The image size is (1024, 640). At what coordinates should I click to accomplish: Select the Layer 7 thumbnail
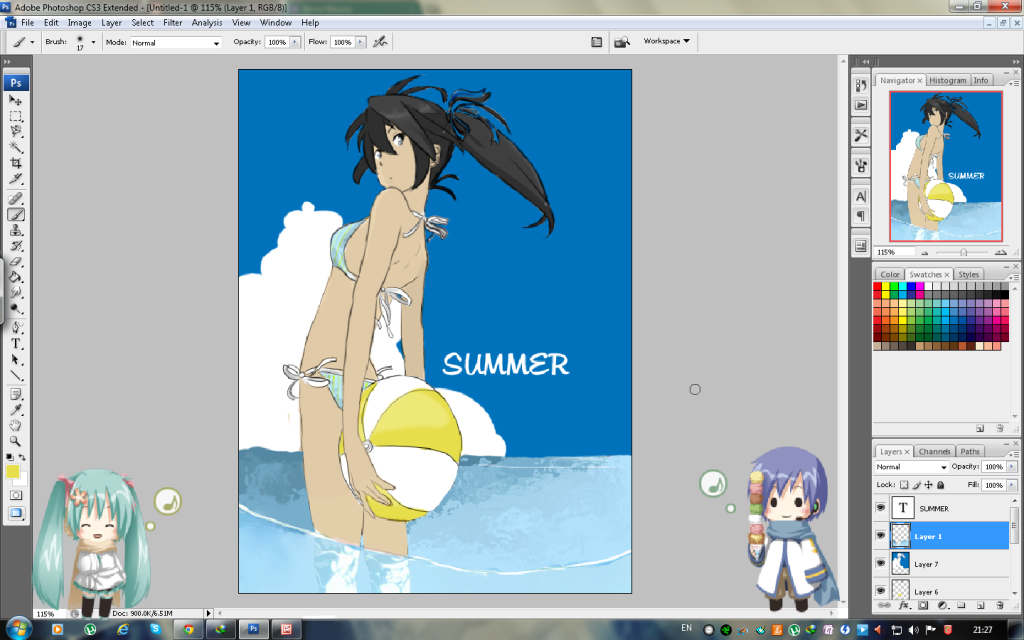point(901,564)
